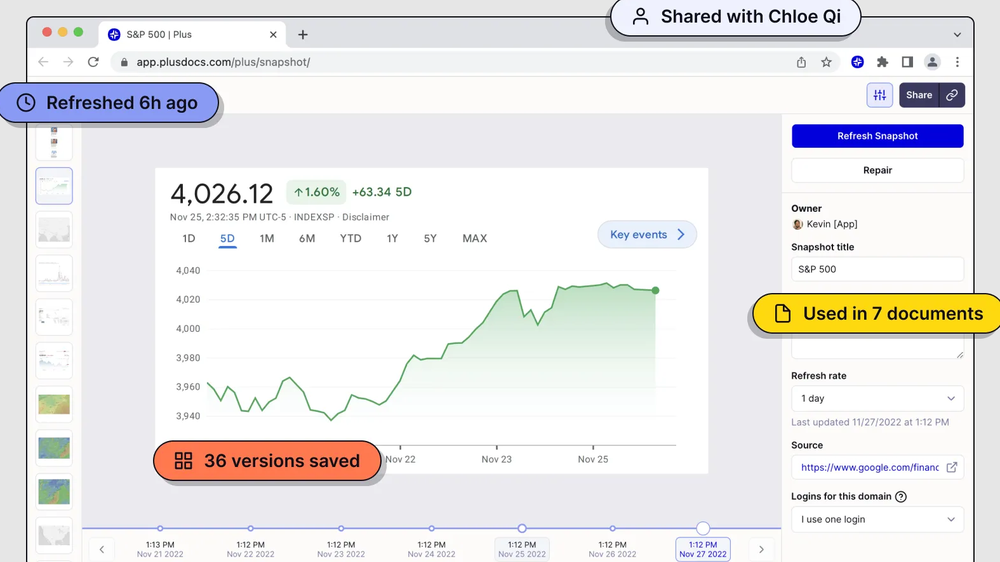Select the MAX chart range
Viewport: 1000px width, 562px height.
pos(474,239)
